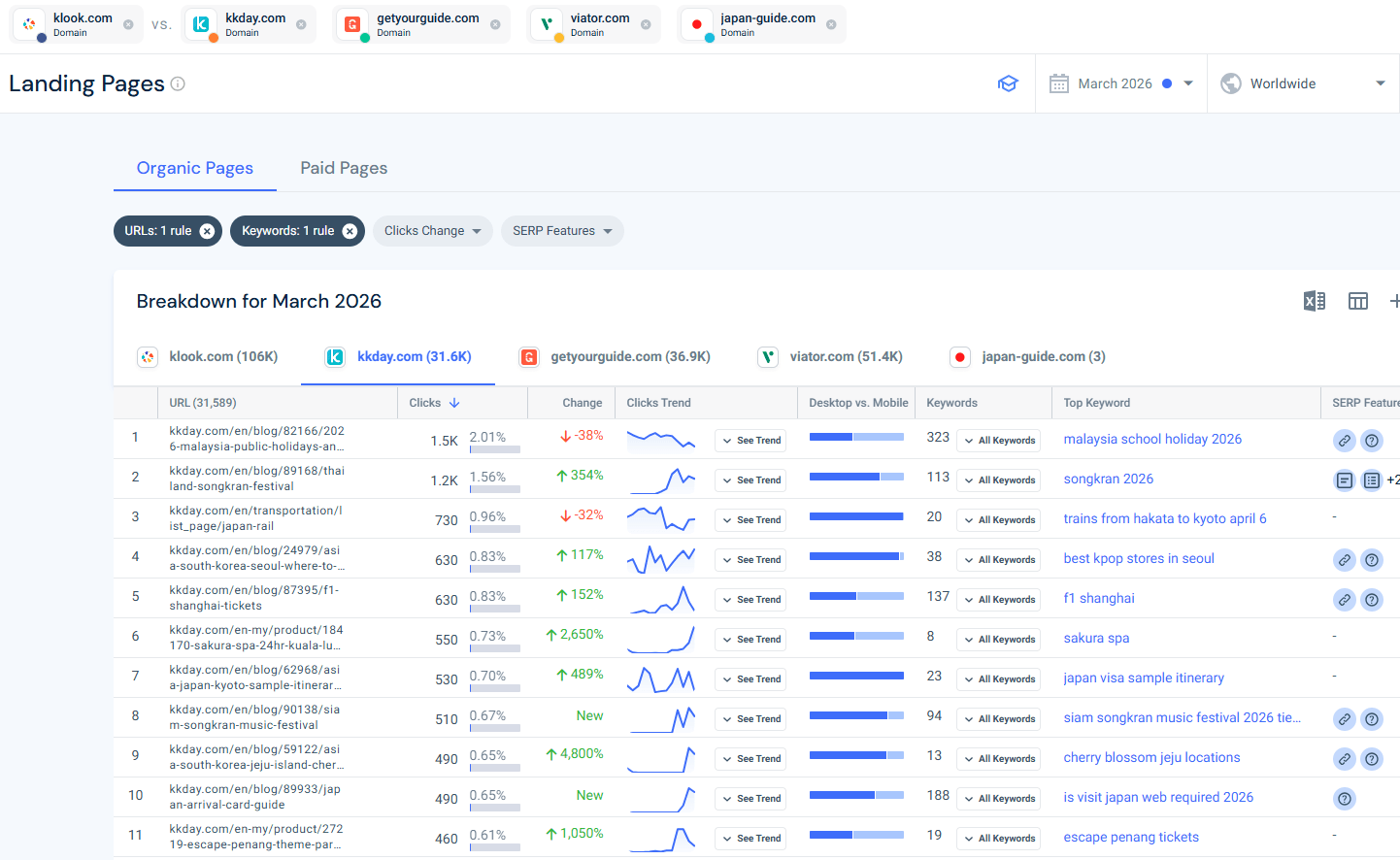Expand See Trend for japan-rail row
1400x860 pixels.
[751, 520]
